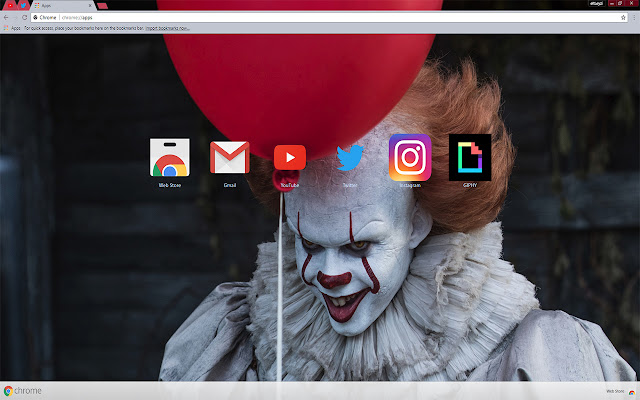Close the Chrome window
Image resolution: width=640 pixels, height=400 pixels.
coord(631,3)
